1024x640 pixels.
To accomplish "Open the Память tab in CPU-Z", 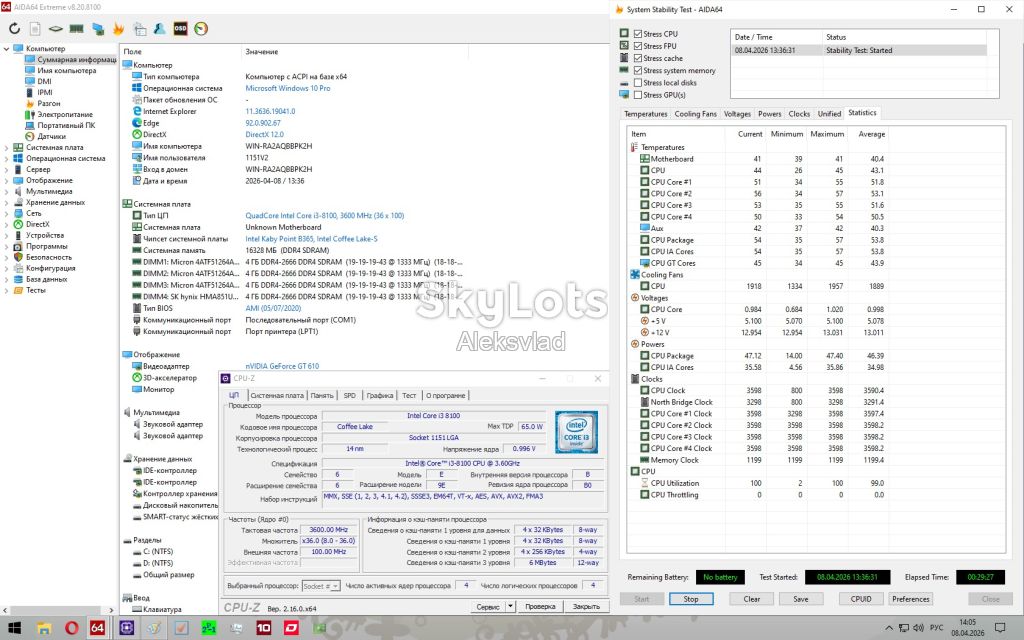I will [x=322, y=396].
